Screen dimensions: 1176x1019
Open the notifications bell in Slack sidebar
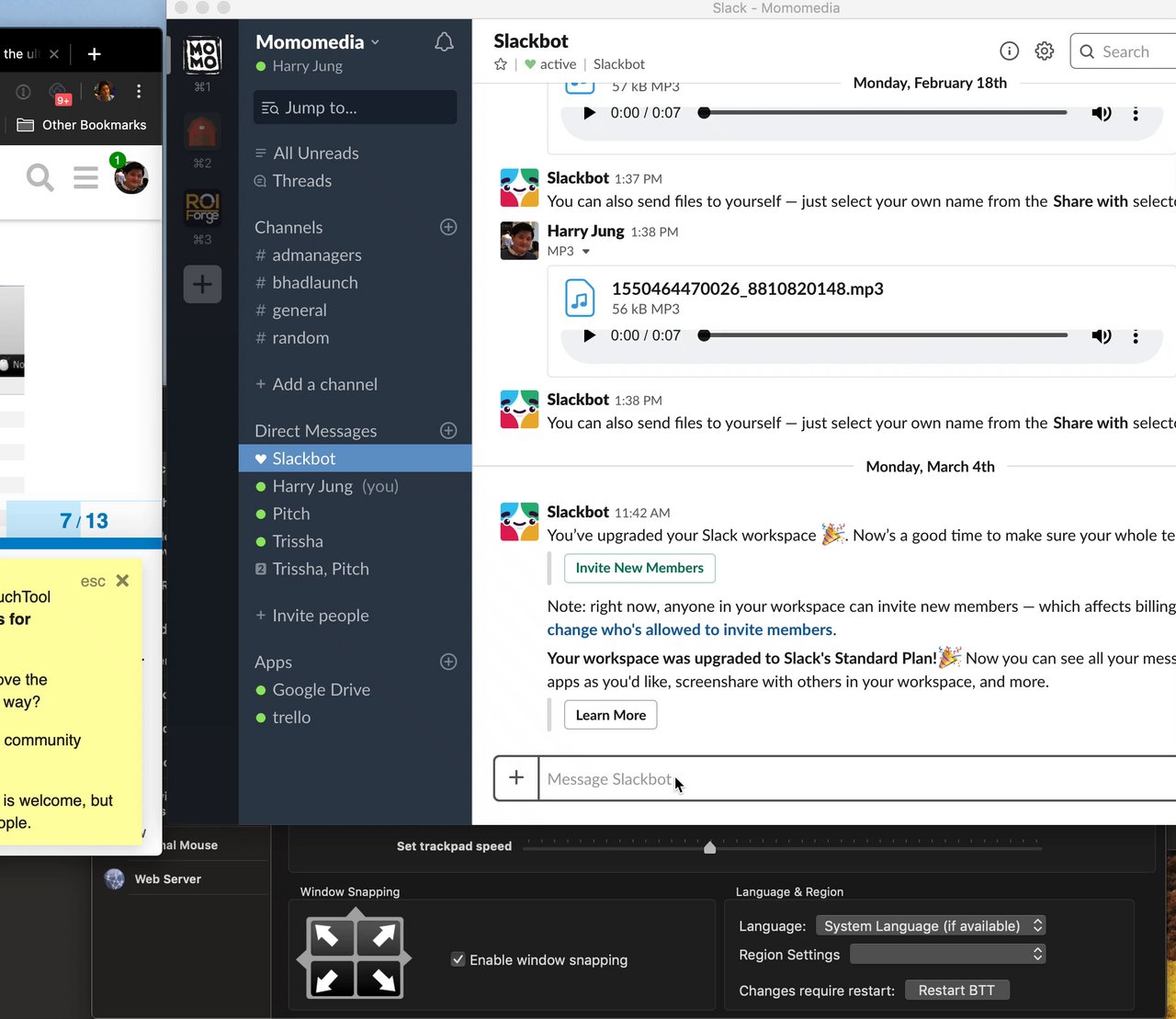(x=444, y=42)
